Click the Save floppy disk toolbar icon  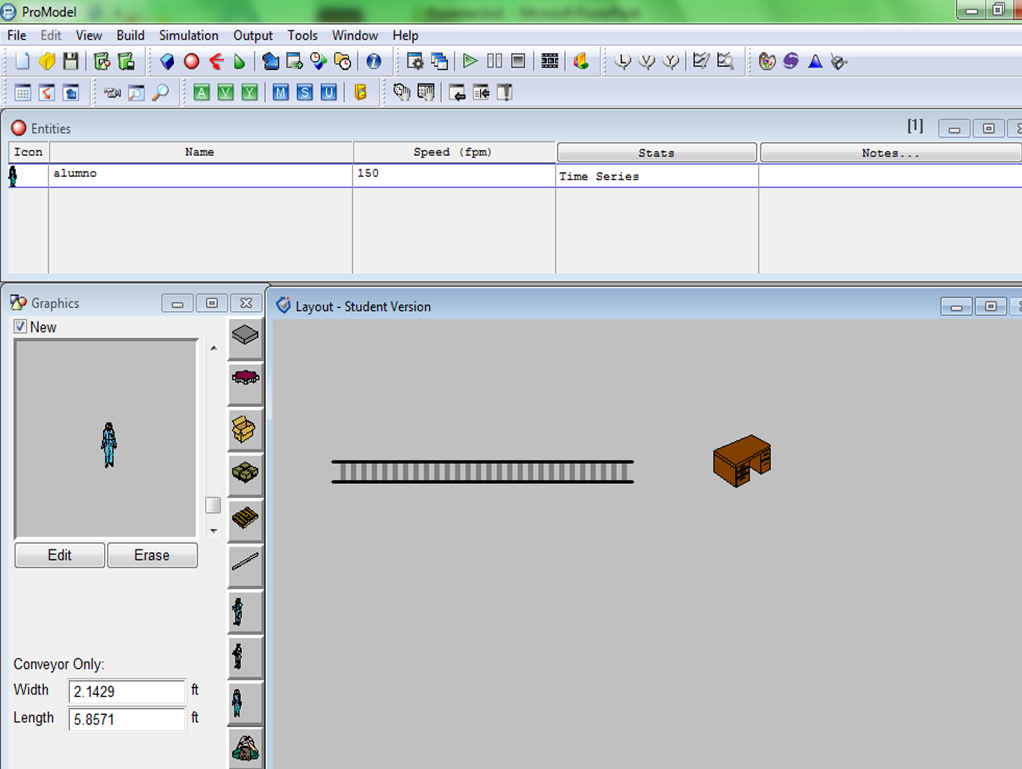[71, 62]
